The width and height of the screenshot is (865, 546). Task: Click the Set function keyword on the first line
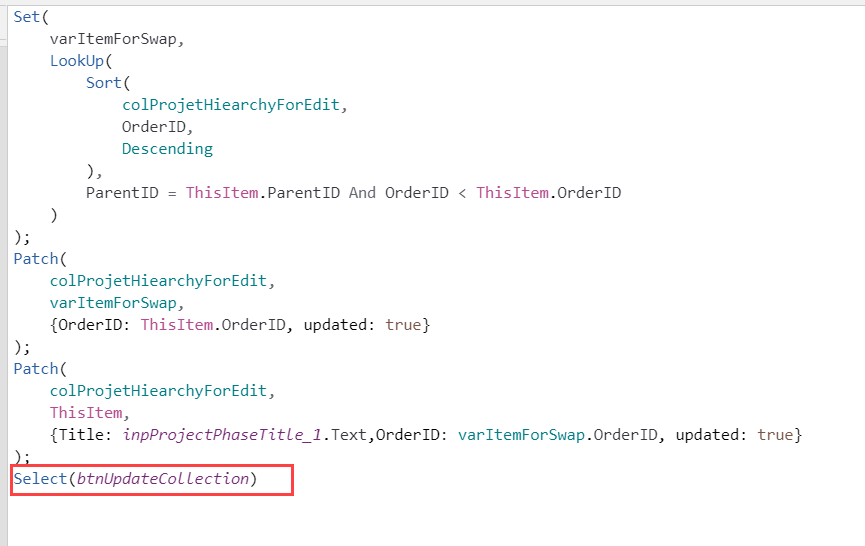coord(27,17)
